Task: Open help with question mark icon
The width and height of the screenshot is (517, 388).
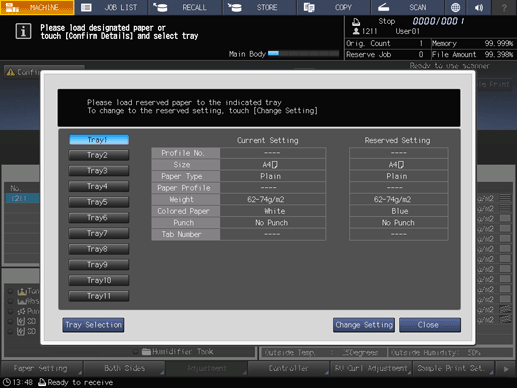Action: point(504,7)
